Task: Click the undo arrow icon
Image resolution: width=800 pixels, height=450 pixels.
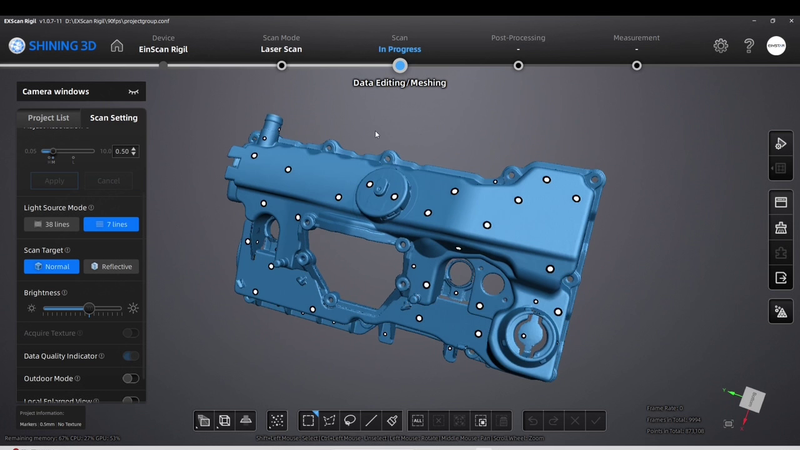Action: (533, 421)
